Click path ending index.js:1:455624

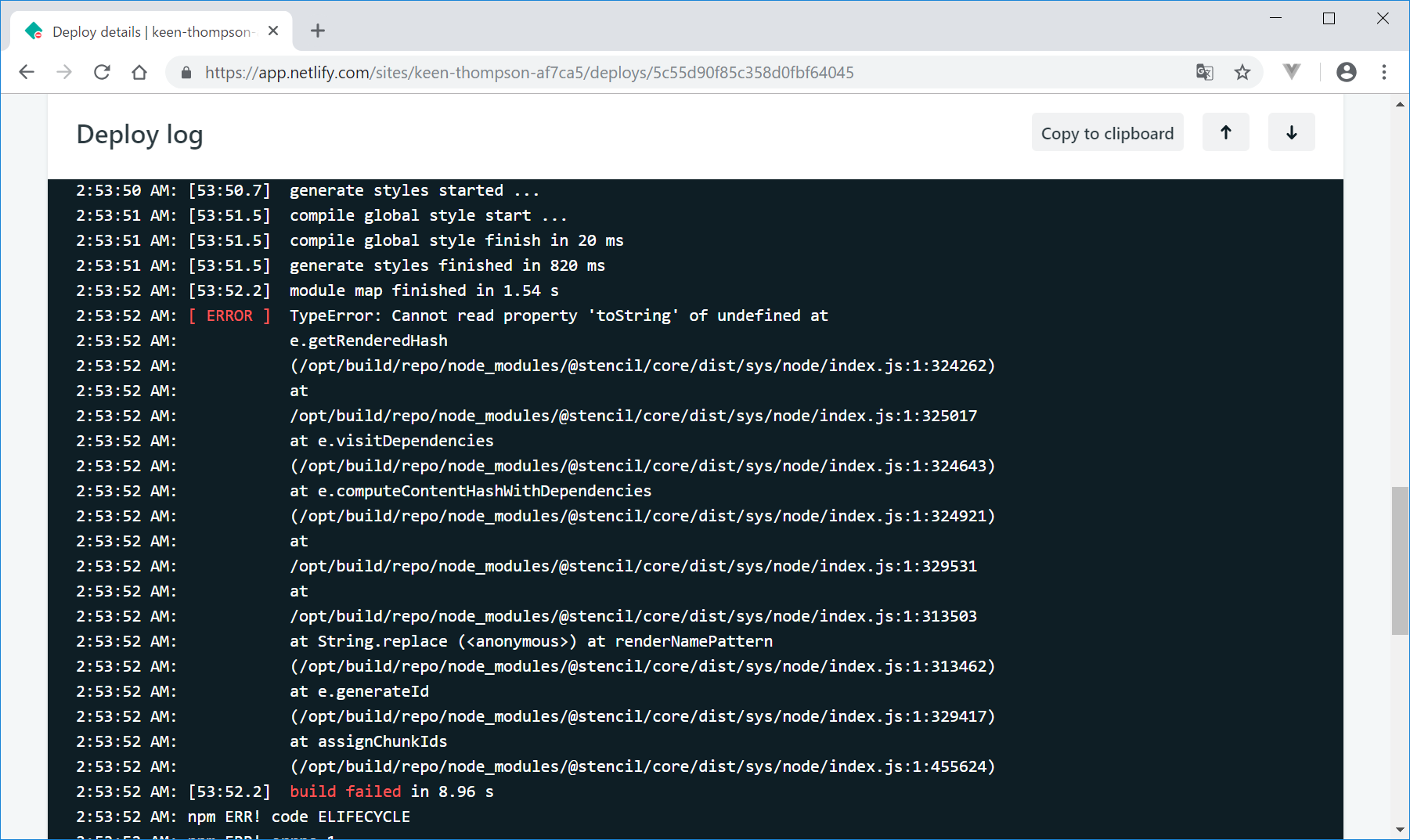(643, 766)
